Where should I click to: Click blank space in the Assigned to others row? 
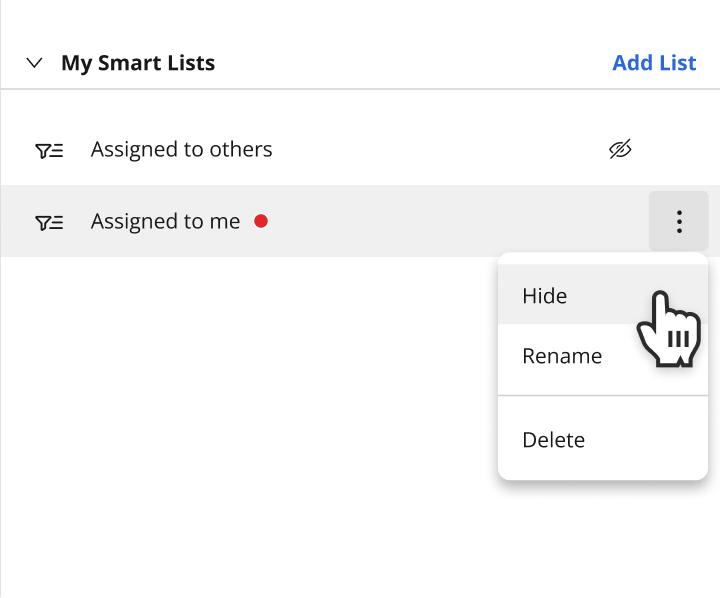click(x=436, y=149)
